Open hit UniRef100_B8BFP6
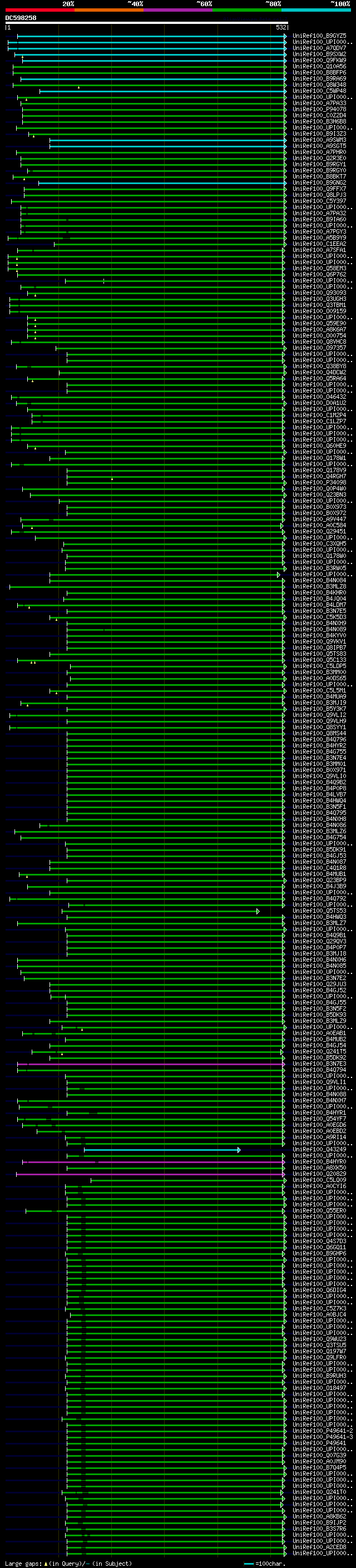 click(x=319, y=73)
